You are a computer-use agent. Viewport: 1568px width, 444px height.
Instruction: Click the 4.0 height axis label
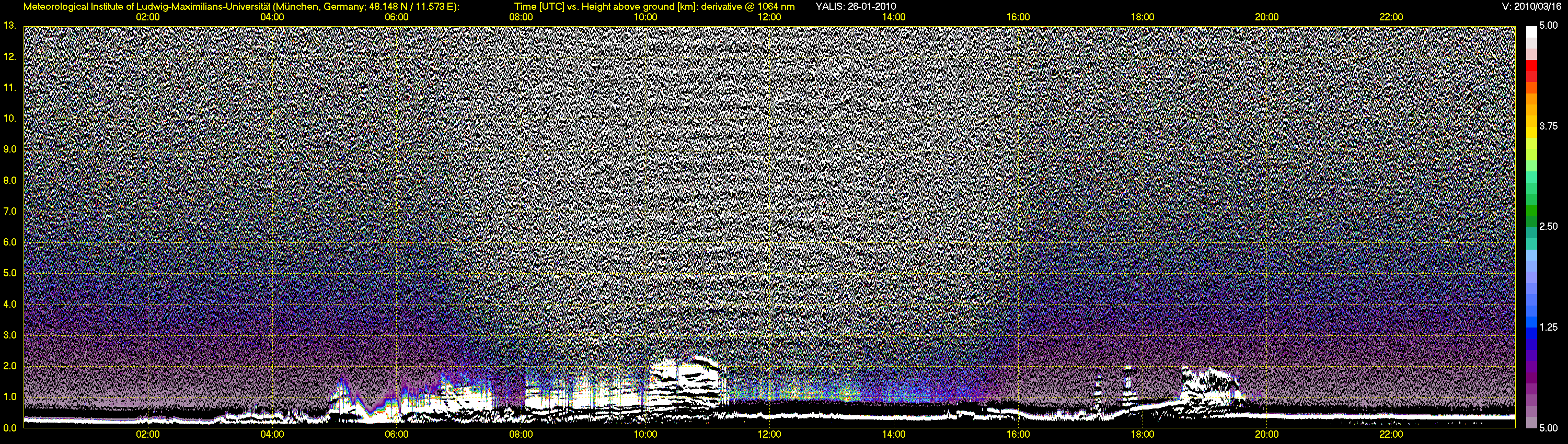click(x=10, y=304)
